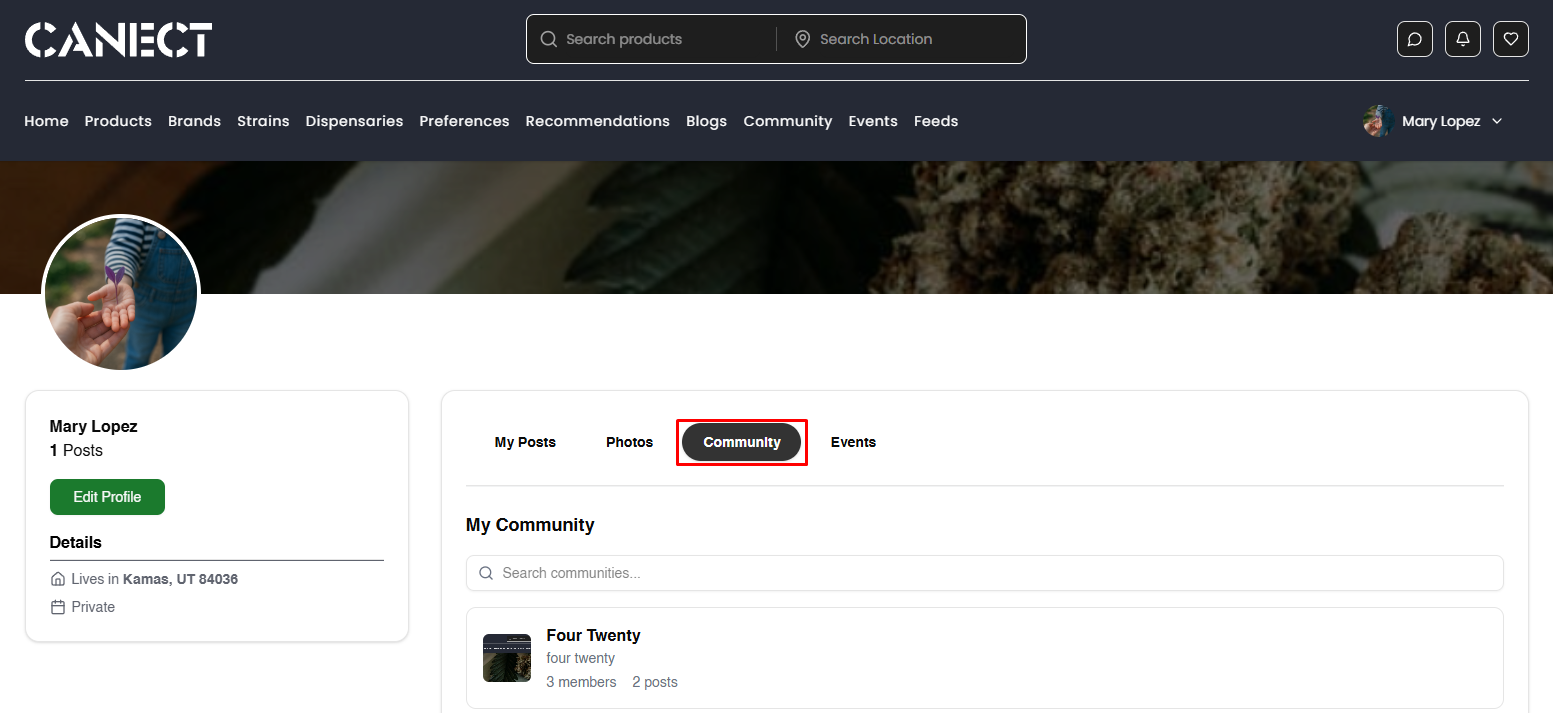The width and height of the screenshot is (1553, 713).
Task: Switch to the Photos tab
Action: pyautogui.click(x=629, y=442)
